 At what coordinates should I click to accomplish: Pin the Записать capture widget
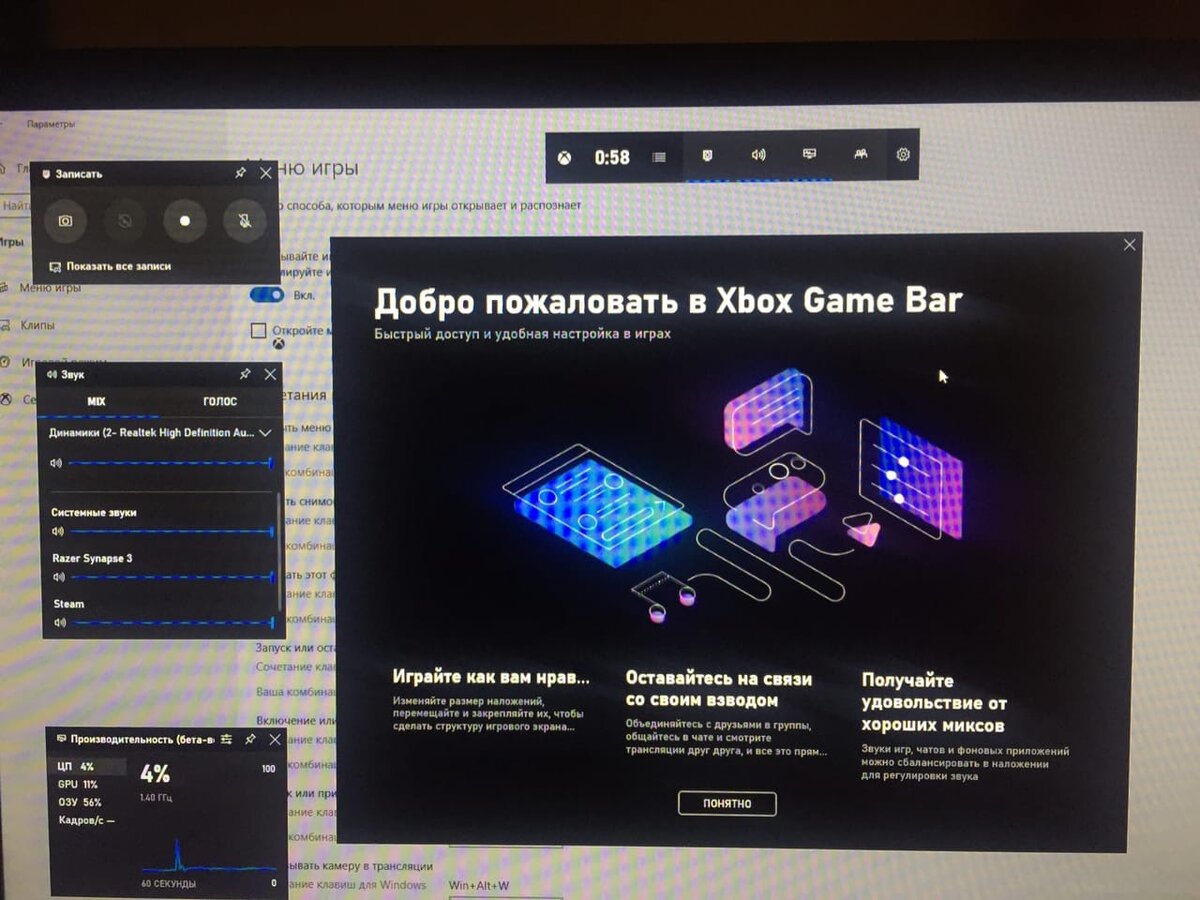click(240, 173)
